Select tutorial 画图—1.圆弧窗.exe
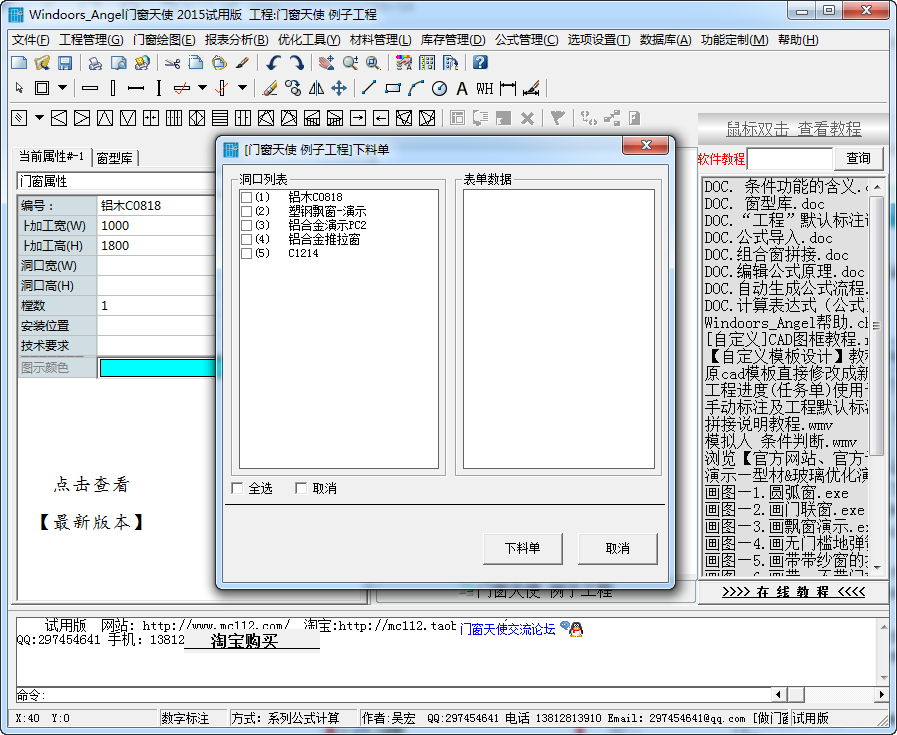Image resolution: width=897 pixels, height=735 pixels. pos(776,493)
